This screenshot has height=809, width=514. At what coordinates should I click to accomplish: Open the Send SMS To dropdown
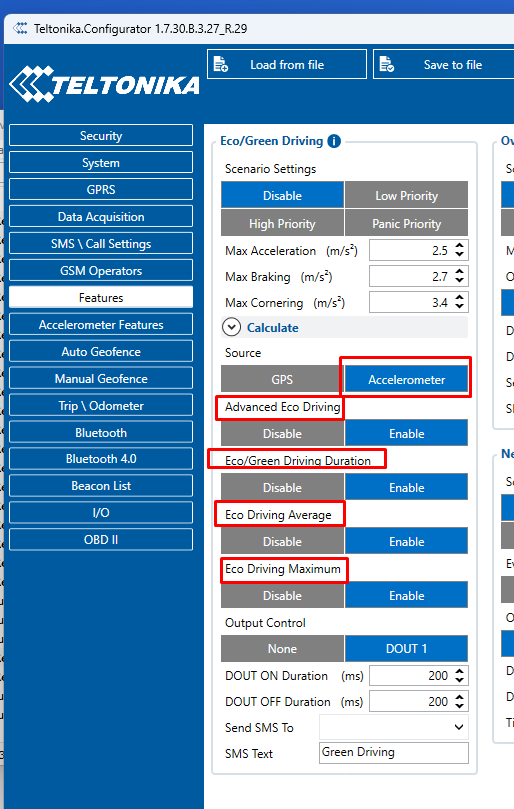(x=394, y=727)
